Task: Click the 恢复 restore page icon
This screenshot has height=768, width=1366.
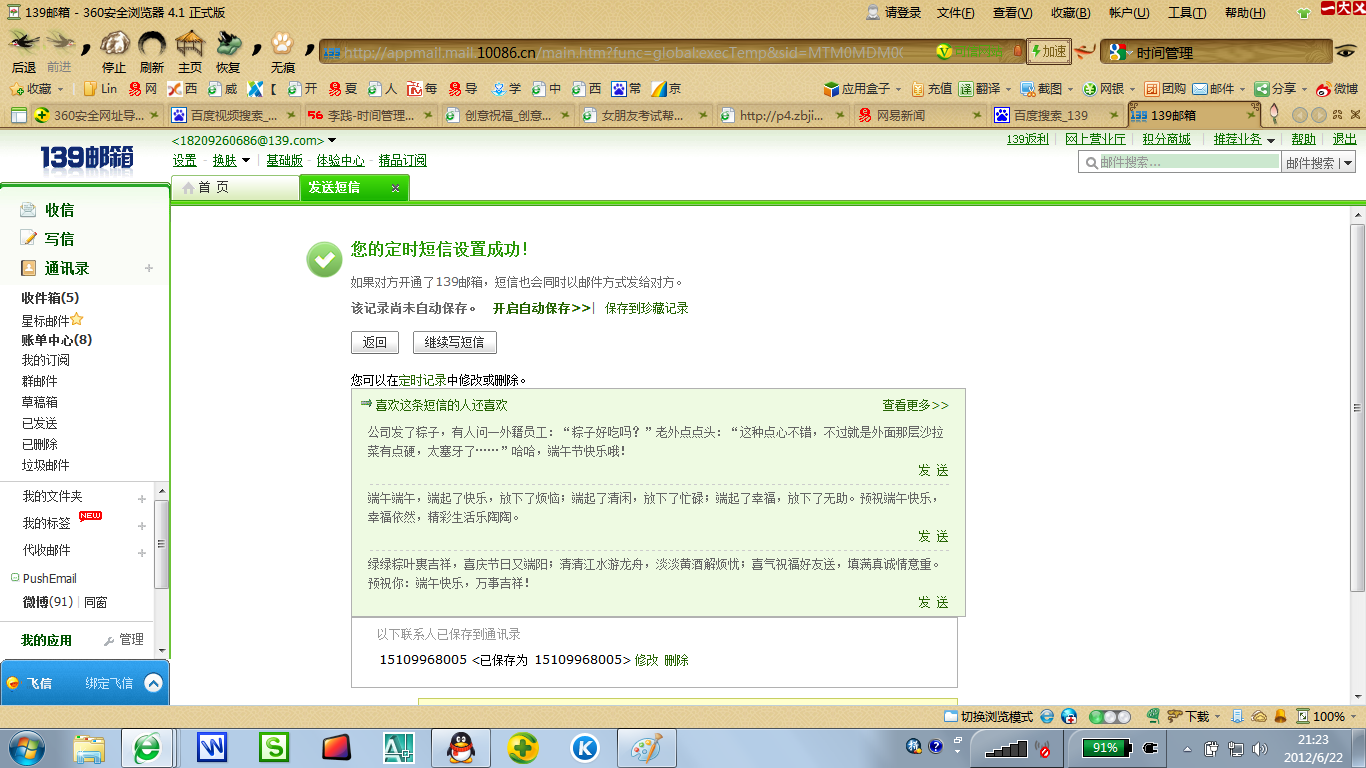Action: click(228, 43)
